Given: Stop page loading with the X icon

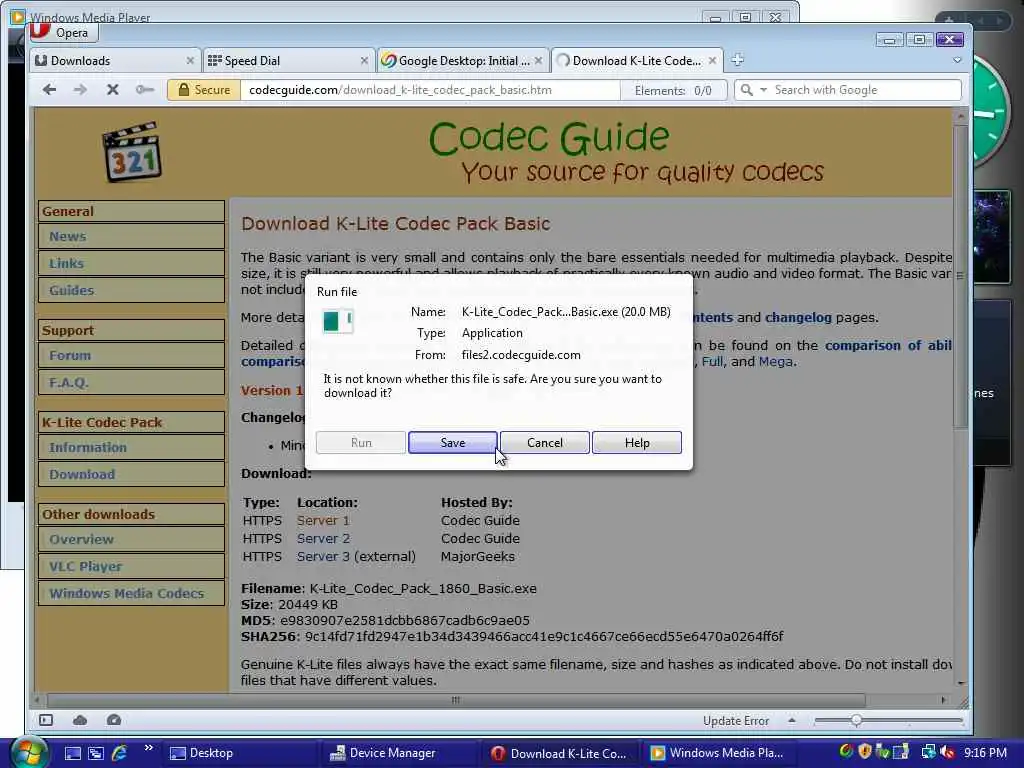Looking at the screenshot, I should pyautogui.click(x=112, y=89).
